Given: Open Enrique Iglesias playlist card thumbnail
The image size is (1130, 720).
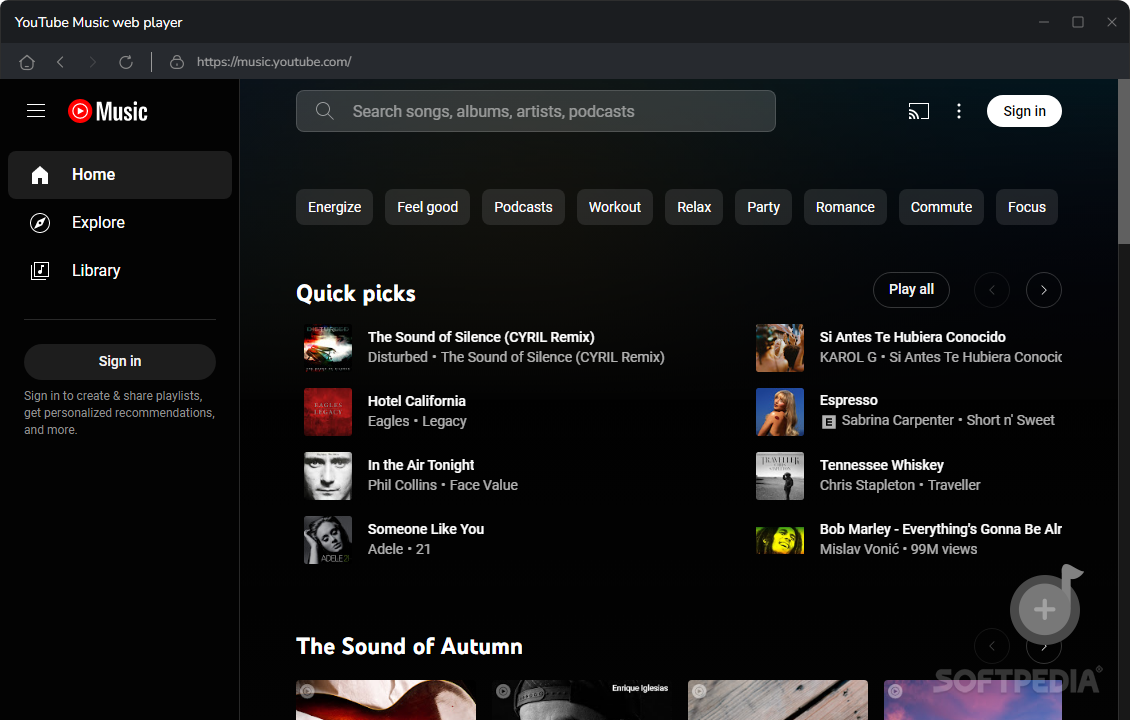Looking at the screenshot, I should pos(582,700).
